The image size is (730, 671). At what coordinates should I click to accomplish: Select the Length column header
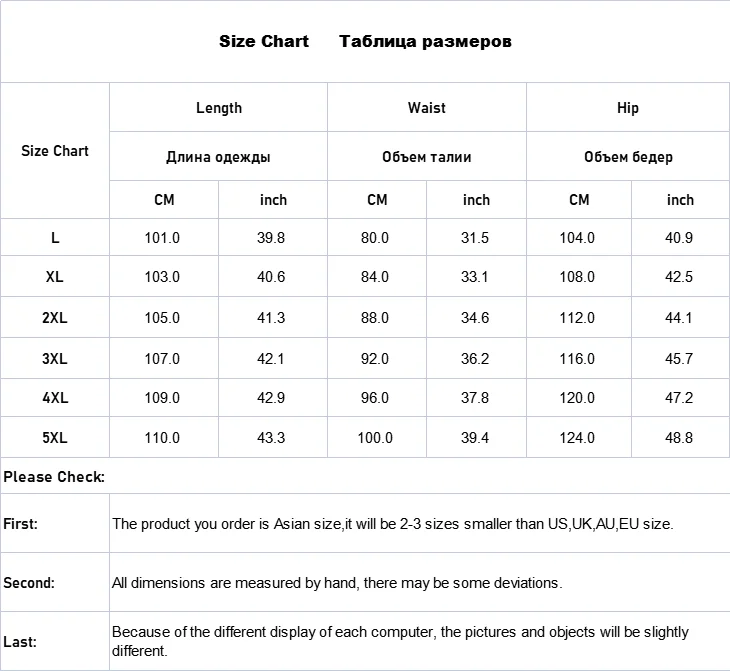[x=219, y=108]
